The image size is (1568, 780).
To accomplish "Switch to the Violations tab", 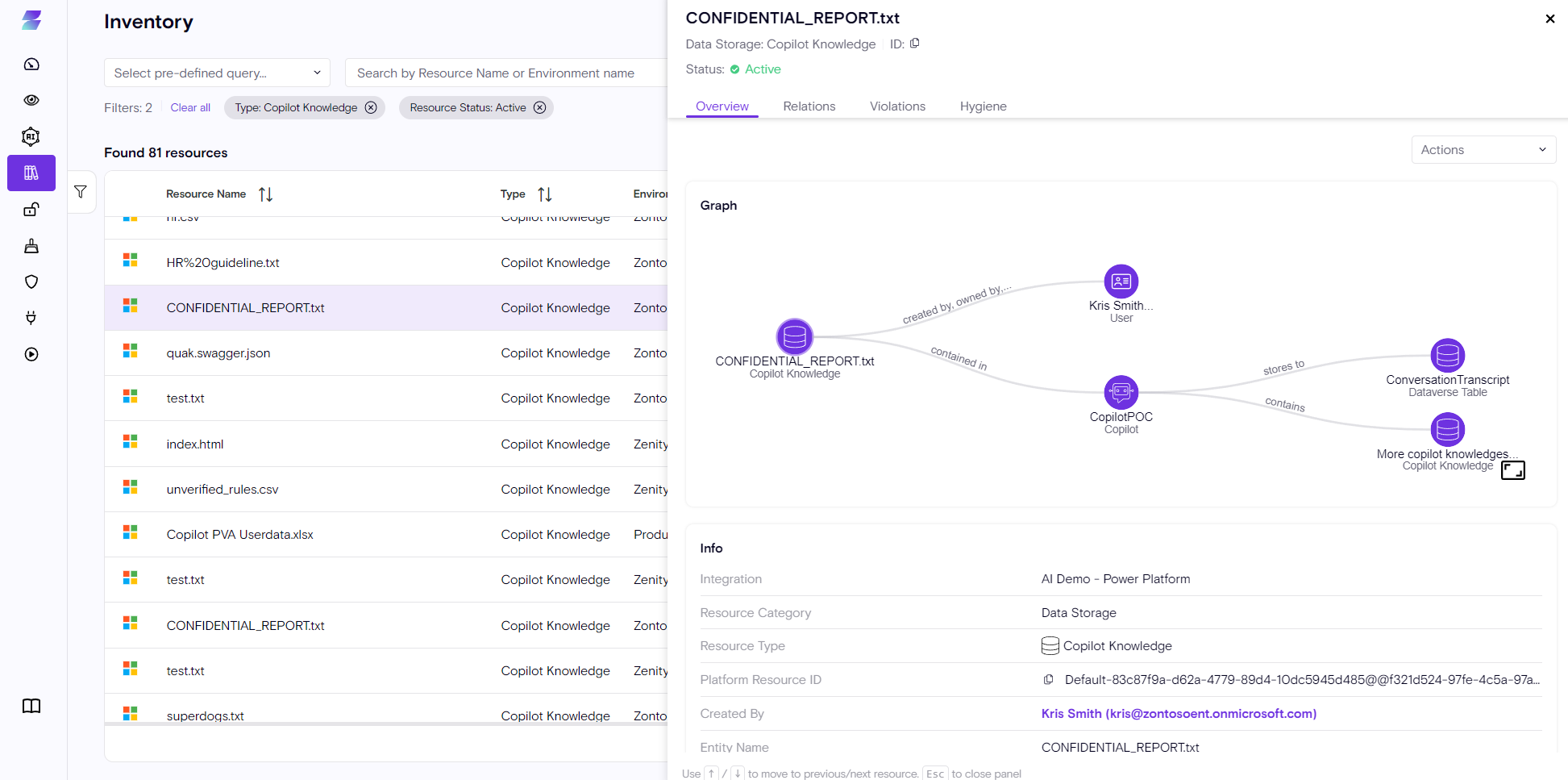I will click(897, 106).
